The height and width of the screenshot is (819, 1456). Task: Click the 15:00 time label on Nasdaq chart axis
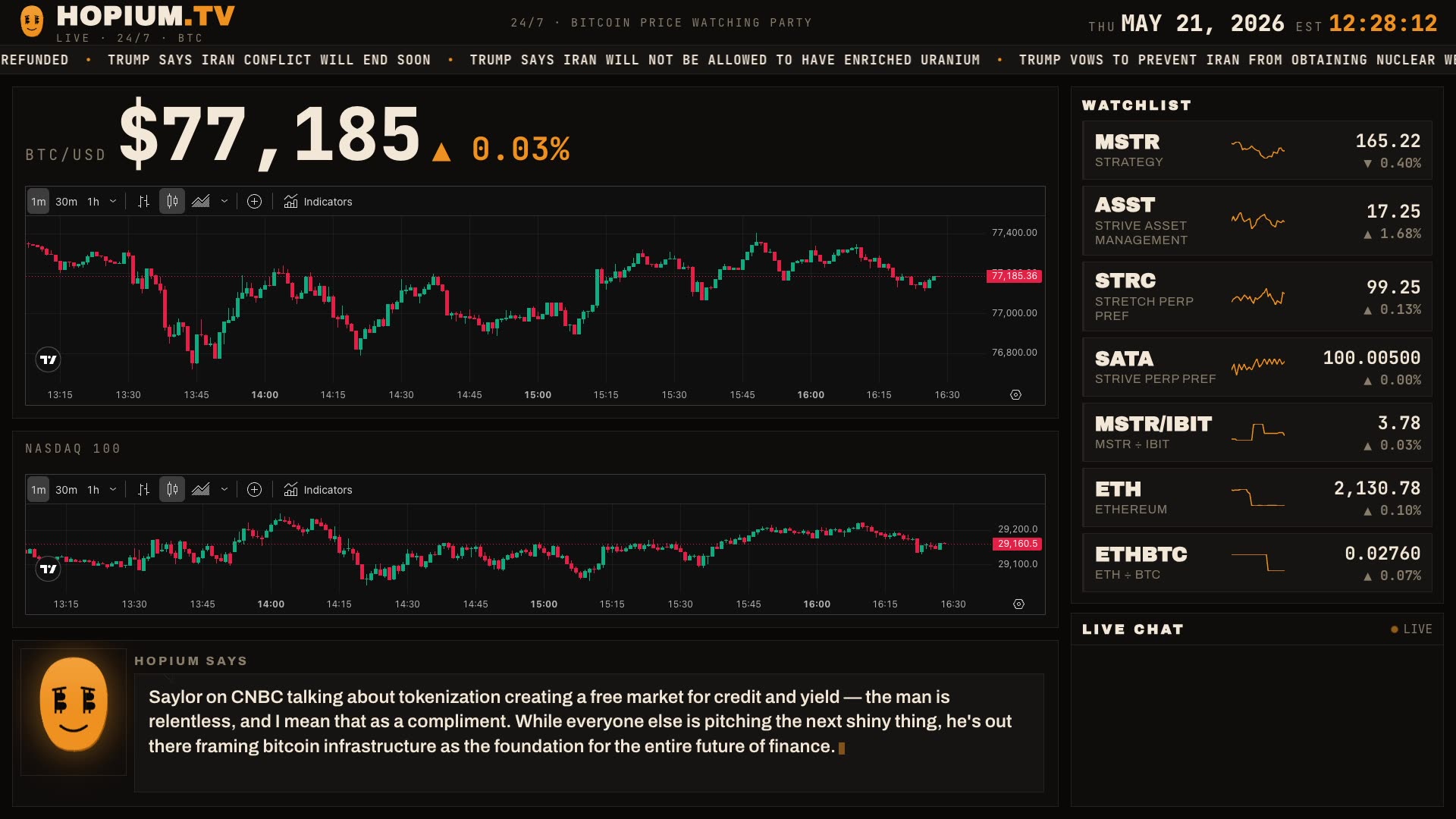544,604
